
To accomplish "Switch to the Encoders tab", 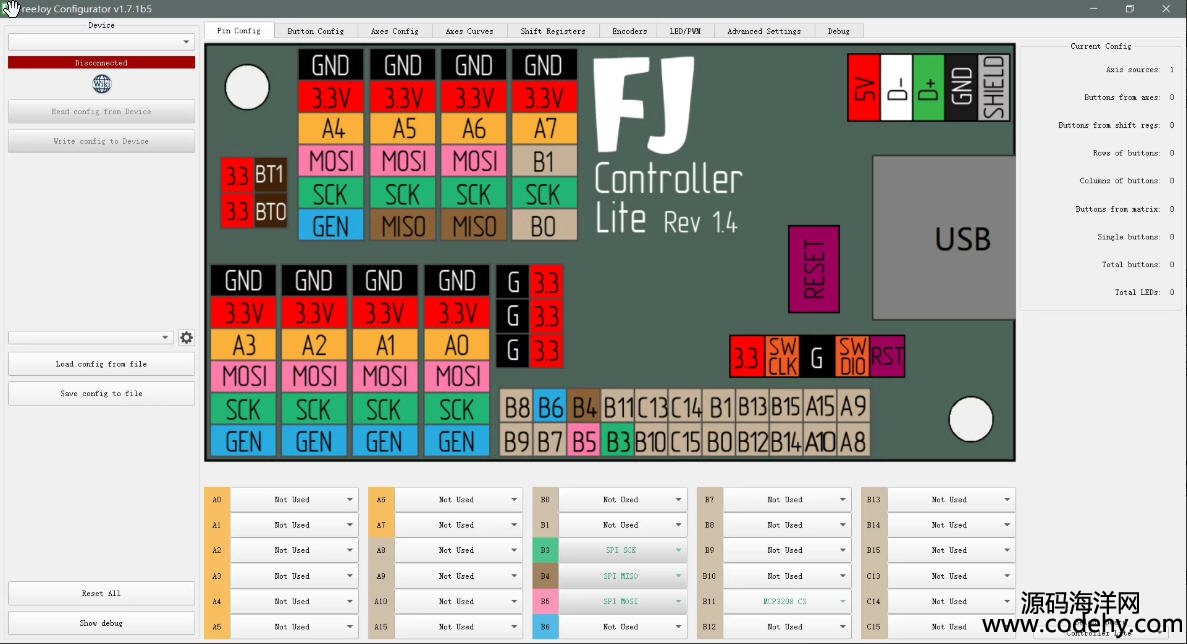I will [630, 31].
